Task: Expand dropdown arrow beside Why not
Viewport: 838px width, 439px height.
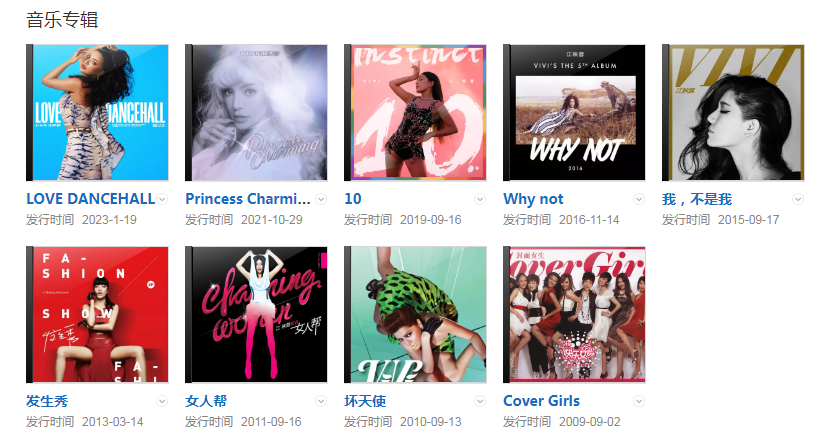Action: pos(639,199)
